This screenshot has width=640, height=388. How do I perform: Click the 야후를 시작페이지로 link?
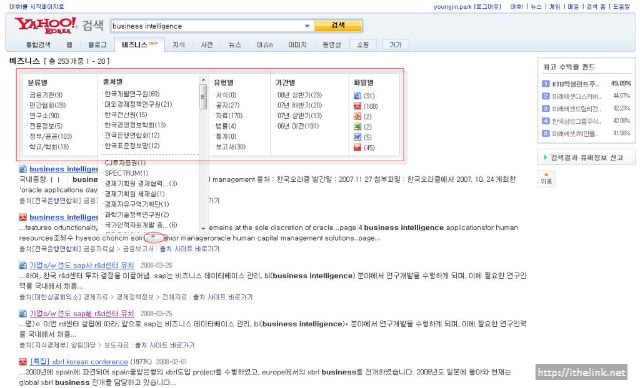point(37,7)
